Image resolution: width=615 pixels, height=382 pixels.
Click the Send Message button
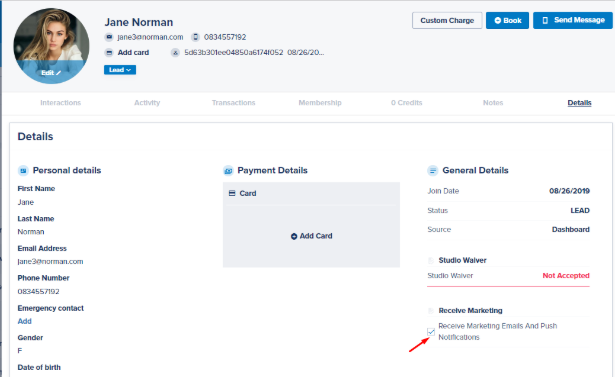coord(573,20)
